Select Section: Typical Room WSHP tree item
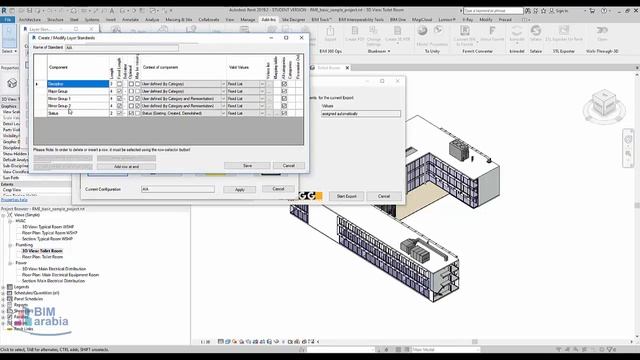This screenshot has height=360, width=640. [x=47, y=239]
